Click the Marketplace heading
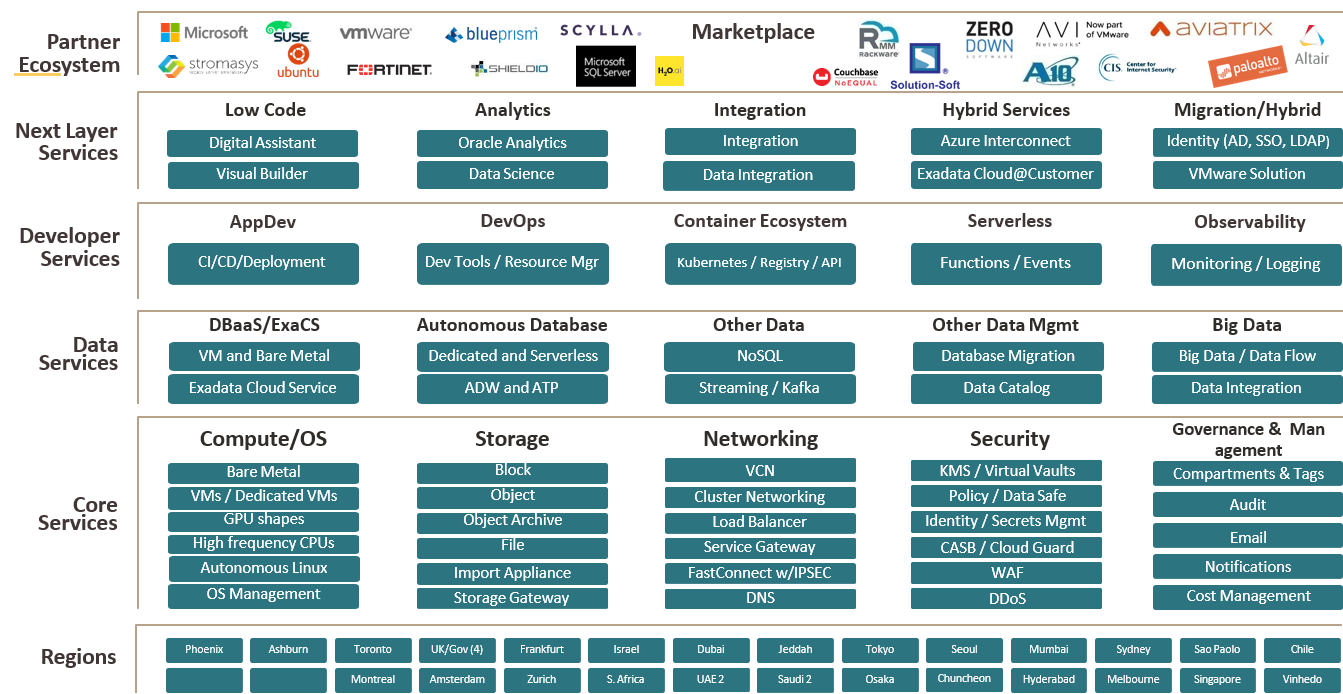Image resolution: width=1343 pixels, height=694 pixels. pos(753,32)
